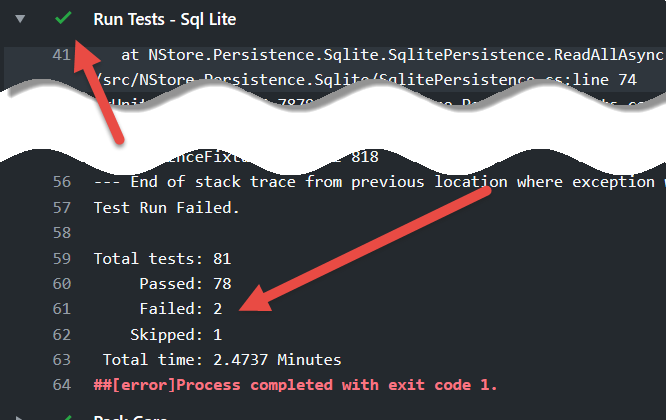Select the Test Run Failed. log line

166,208
